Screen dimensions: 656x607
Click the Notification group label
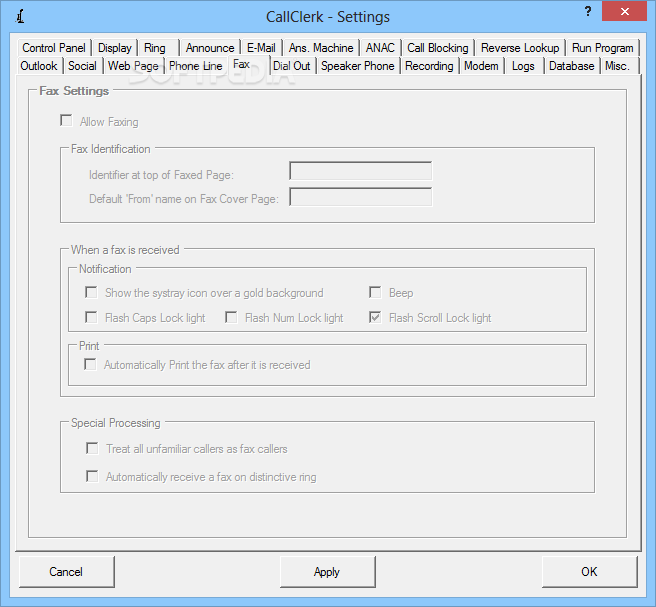[105, 269]
